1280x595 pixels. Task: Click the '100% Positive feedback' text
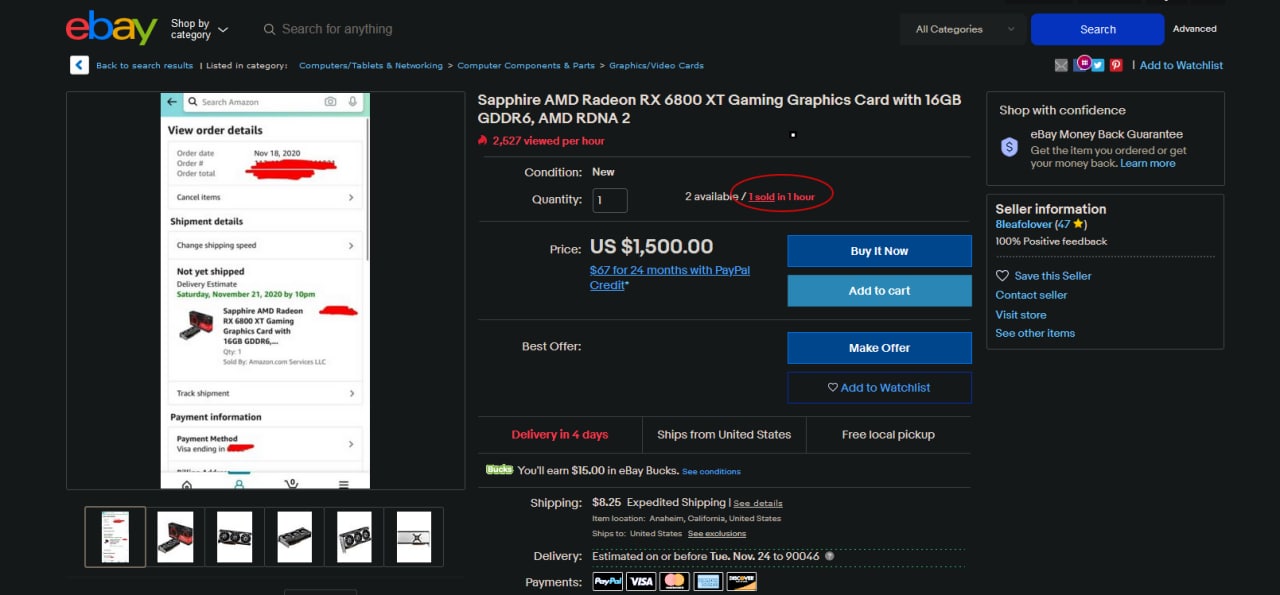1051,241
